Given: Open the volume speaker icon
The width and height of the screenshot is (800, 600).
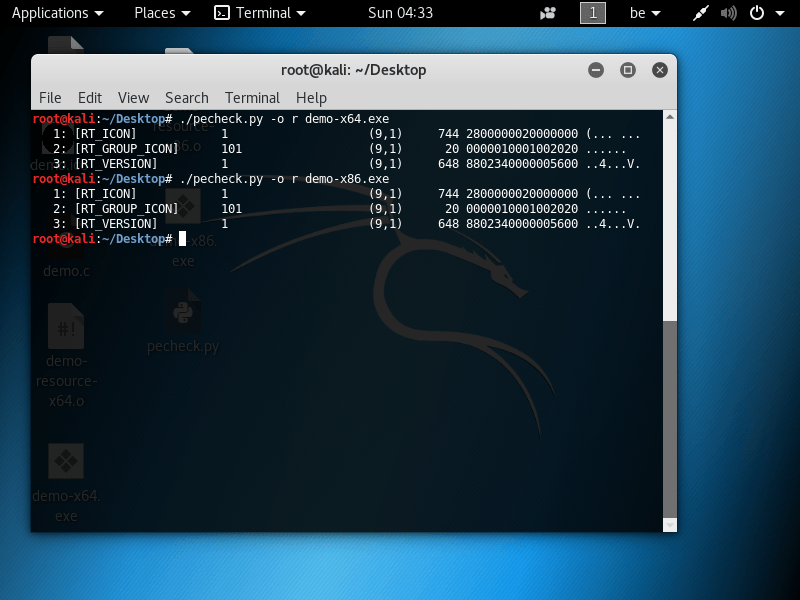Looking at the screenshot, I should [x=729, y=13].
